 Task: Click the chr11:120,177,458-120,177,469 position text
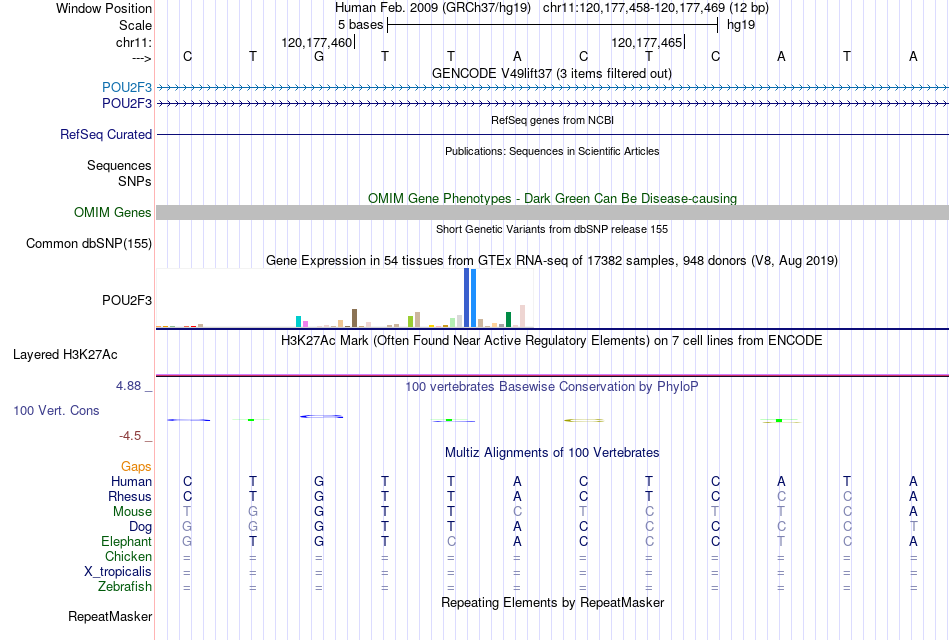656,8
